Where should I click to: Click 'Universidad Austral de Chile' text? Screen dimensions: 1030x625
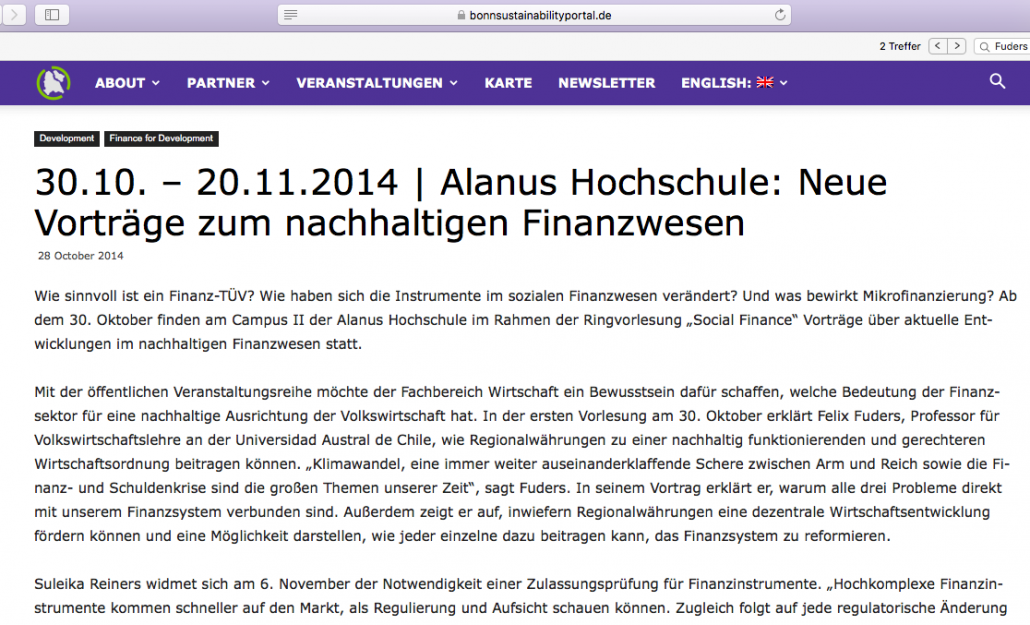[x=335, y=440]
